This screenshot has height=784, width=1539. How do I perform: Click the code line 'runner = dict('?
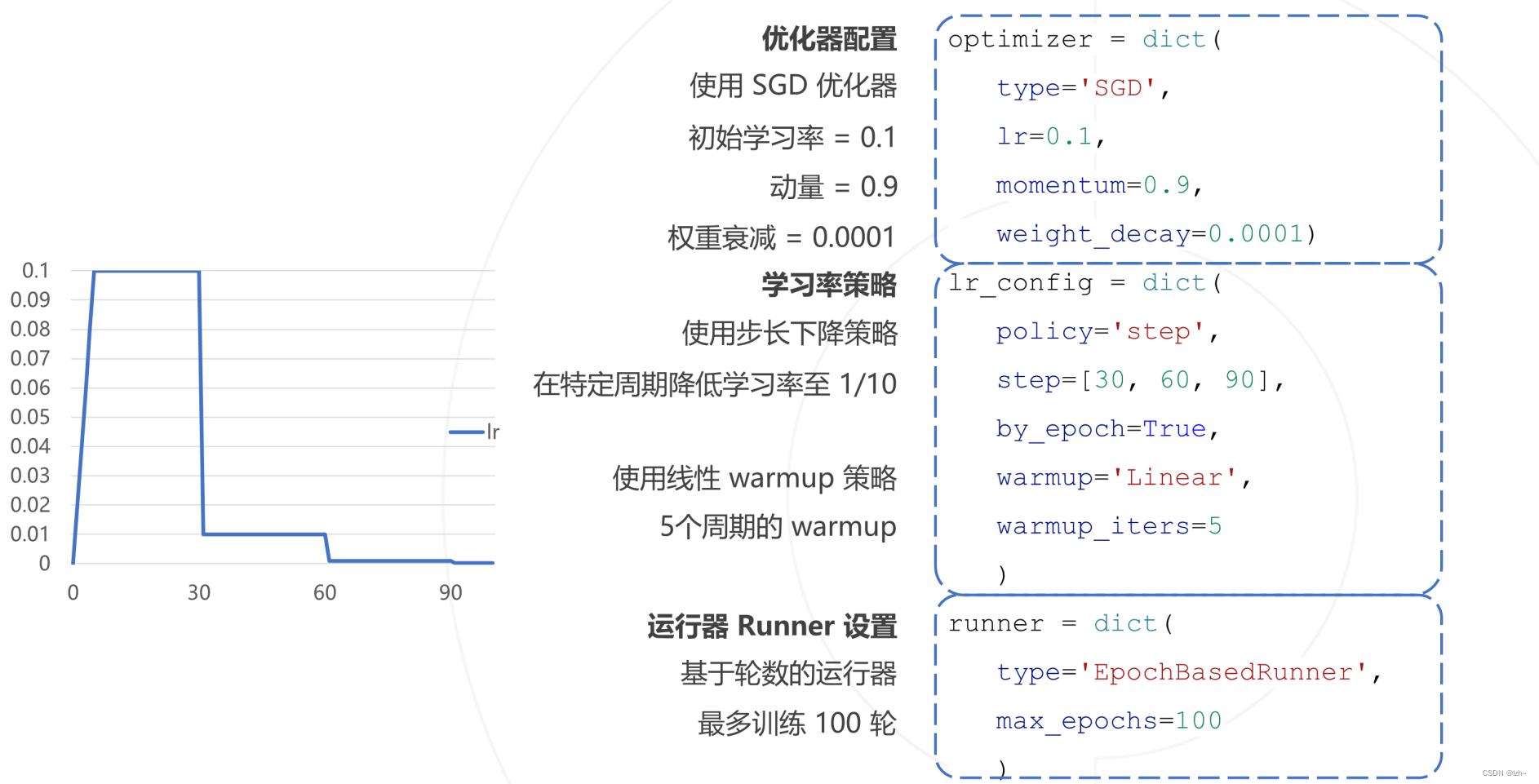(1061, 624)
